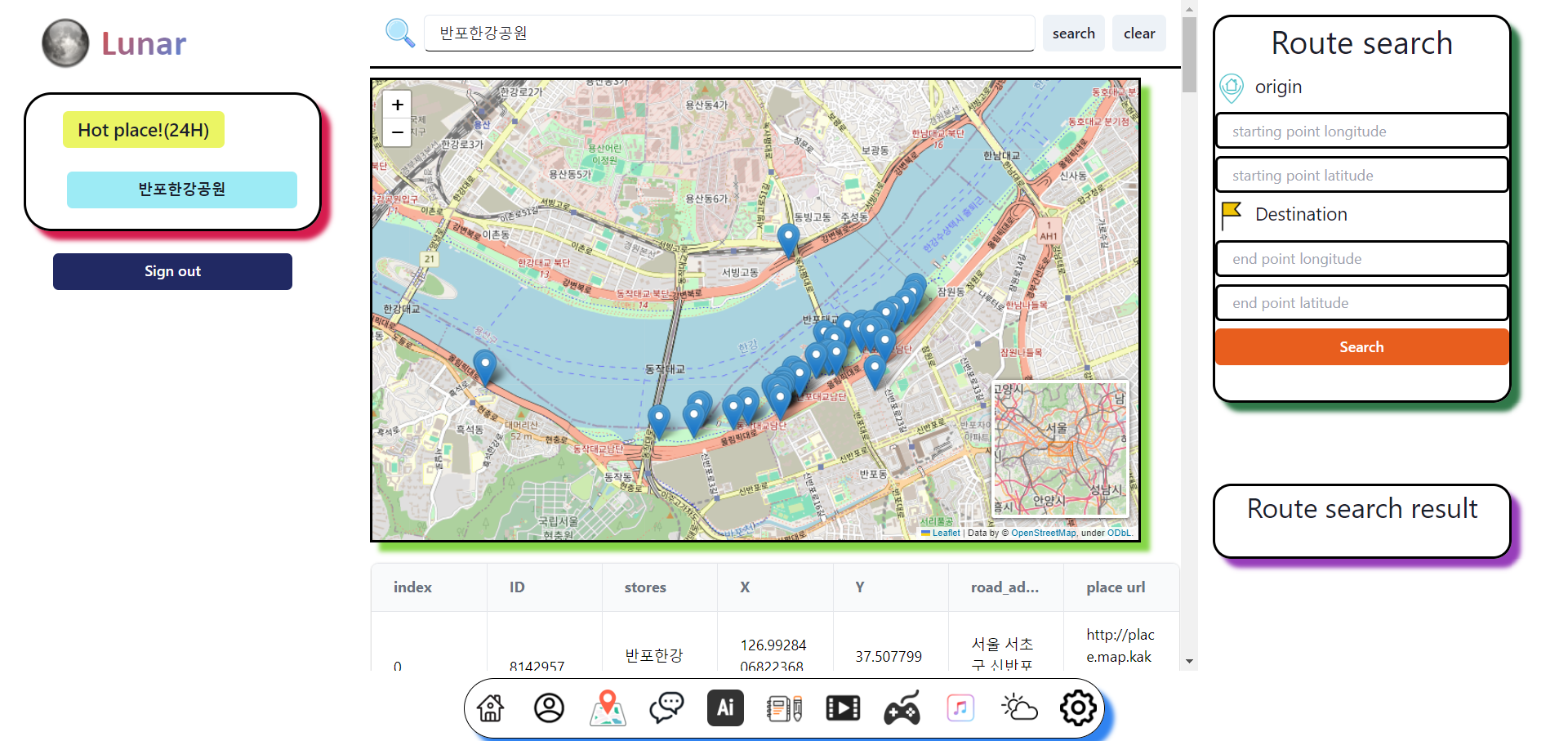1568x741 pixels.
Task: Click the page vertical scrollbar thumb
Action: (x=1189, y=55)
